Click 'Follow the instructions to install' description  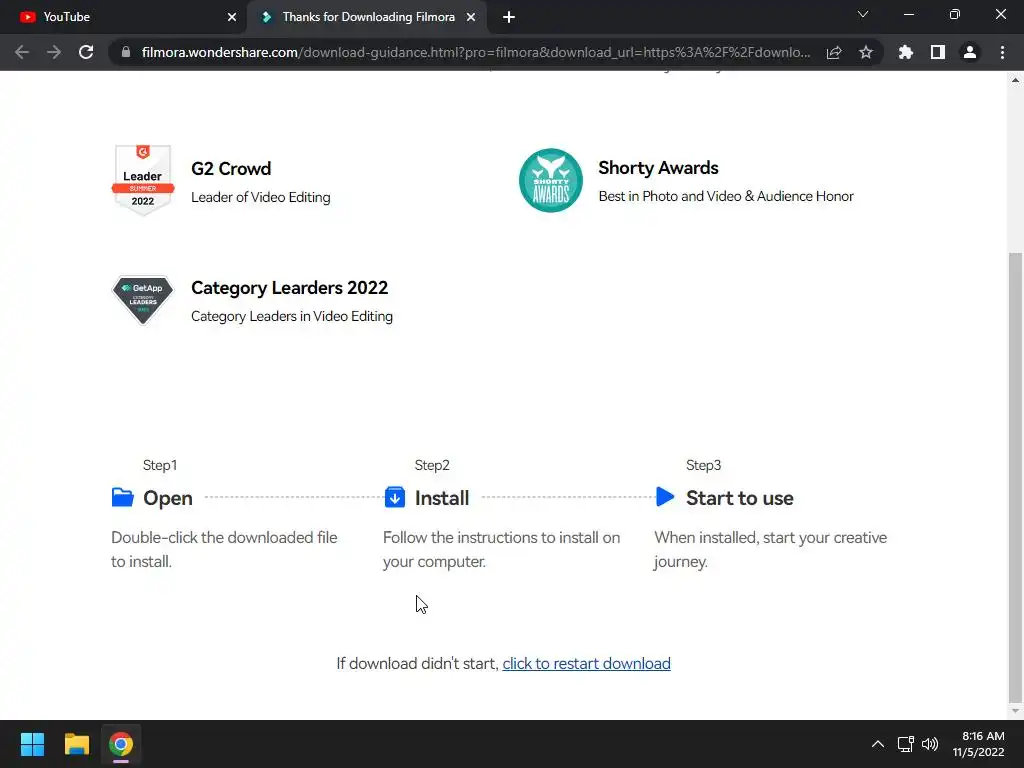[x=502, y=550]
